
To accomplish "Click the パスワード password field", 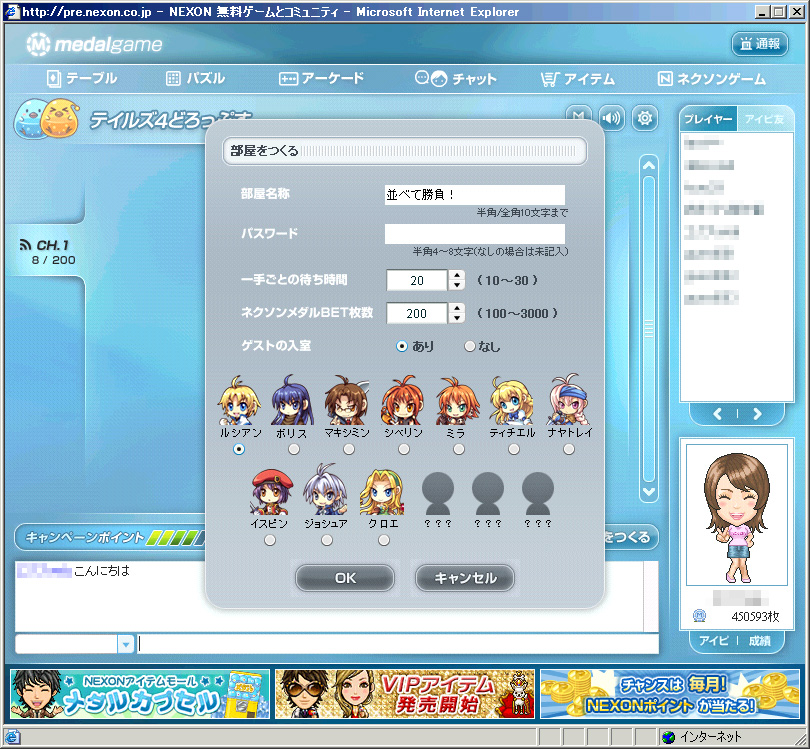I will click(x=475, y=234).
